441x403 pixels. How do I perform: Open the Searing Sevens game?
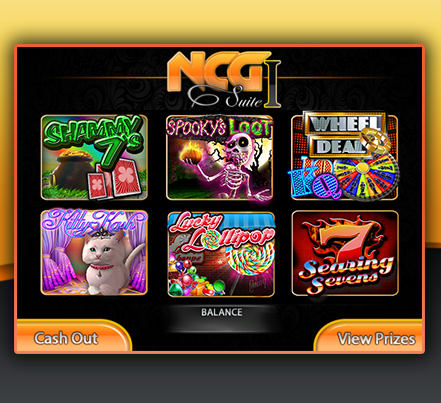345,253
